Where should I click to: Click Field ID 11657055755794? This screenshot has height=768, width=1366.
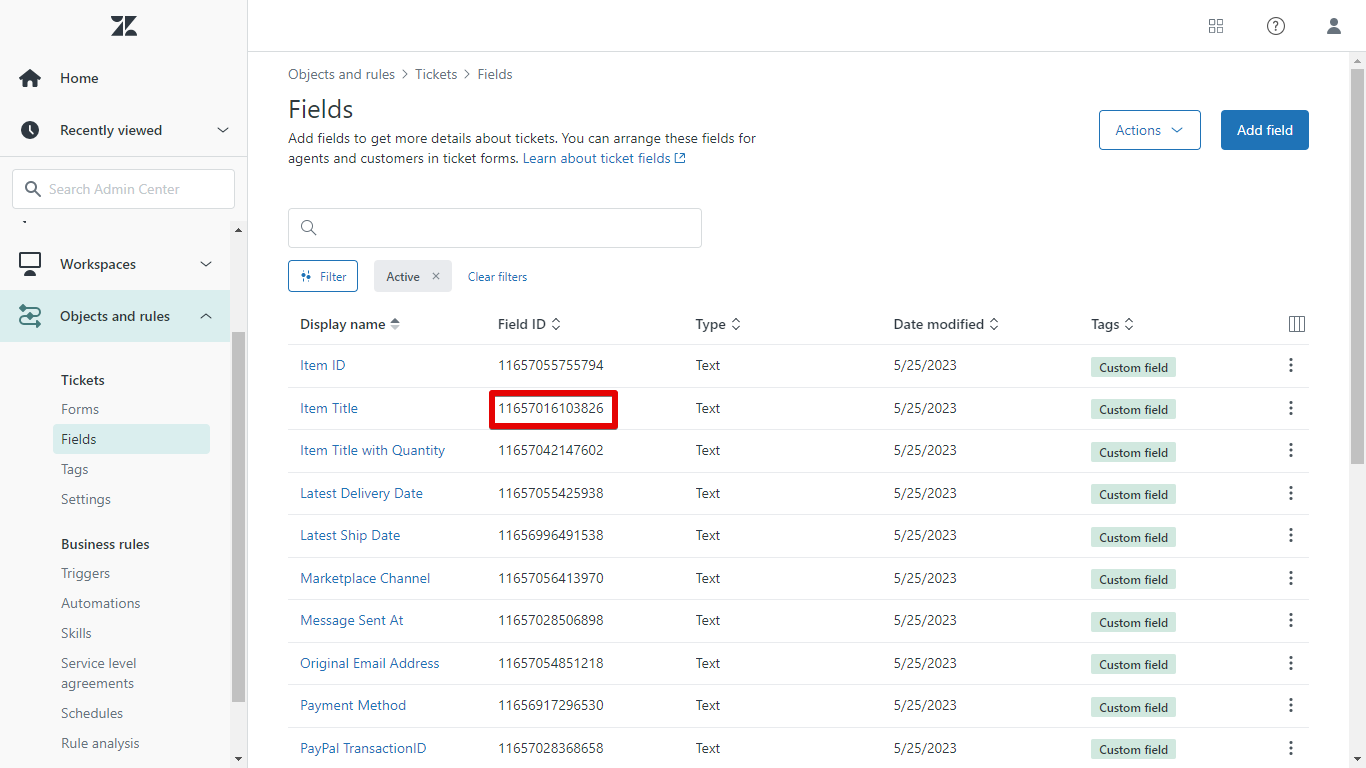click(x=551, y=365)
